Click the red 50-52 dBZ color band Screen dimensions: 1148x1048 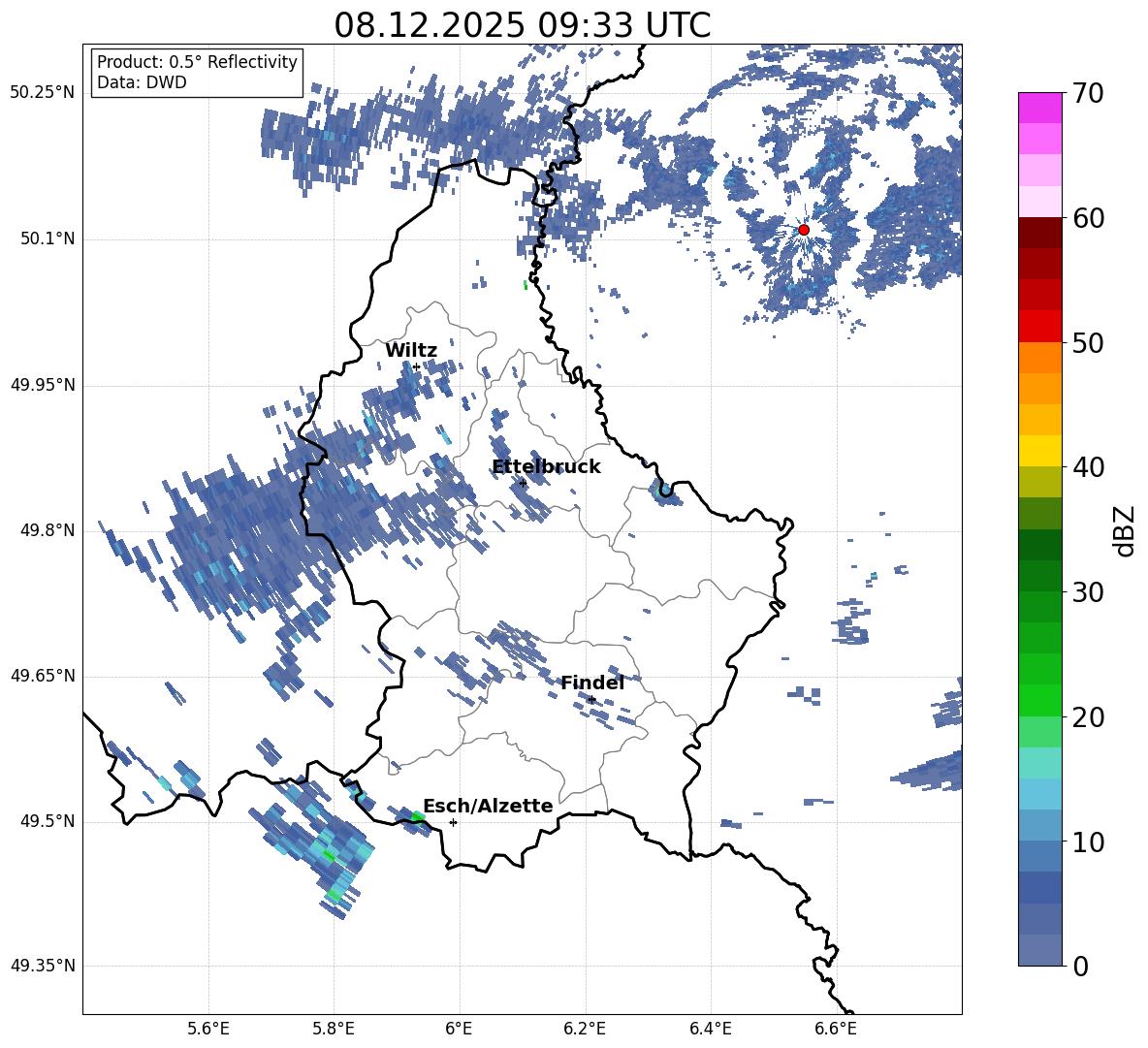coord(1039,327)
